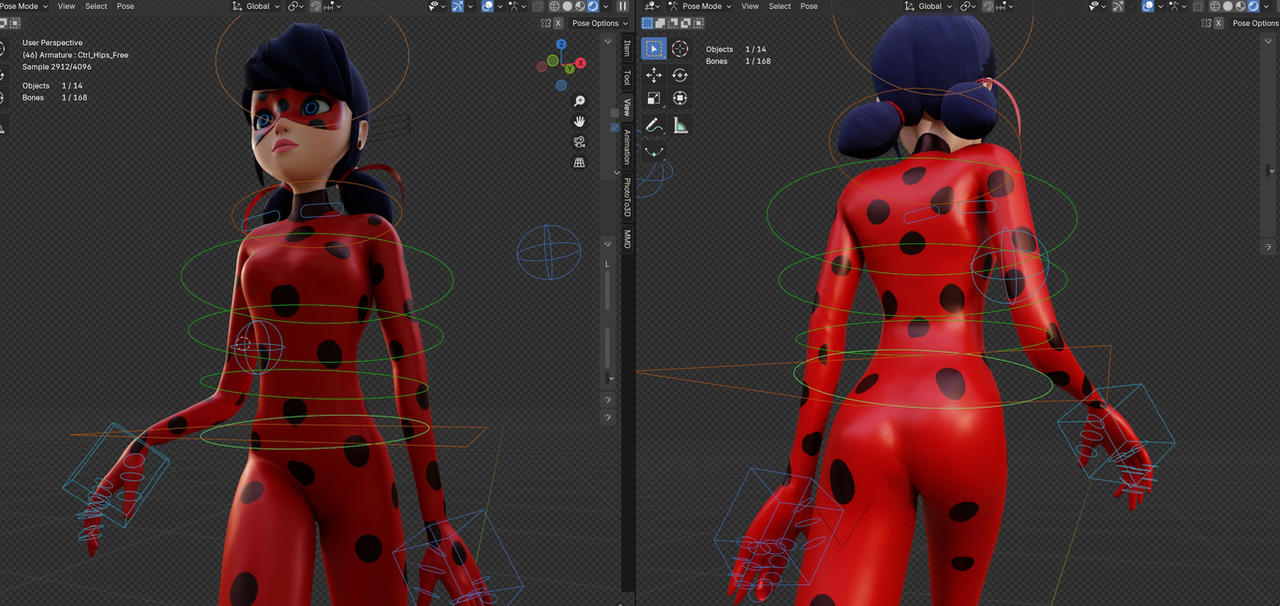Select the Measure tool in right viewport
The image size is (1280, 606).
coord(680,125)
